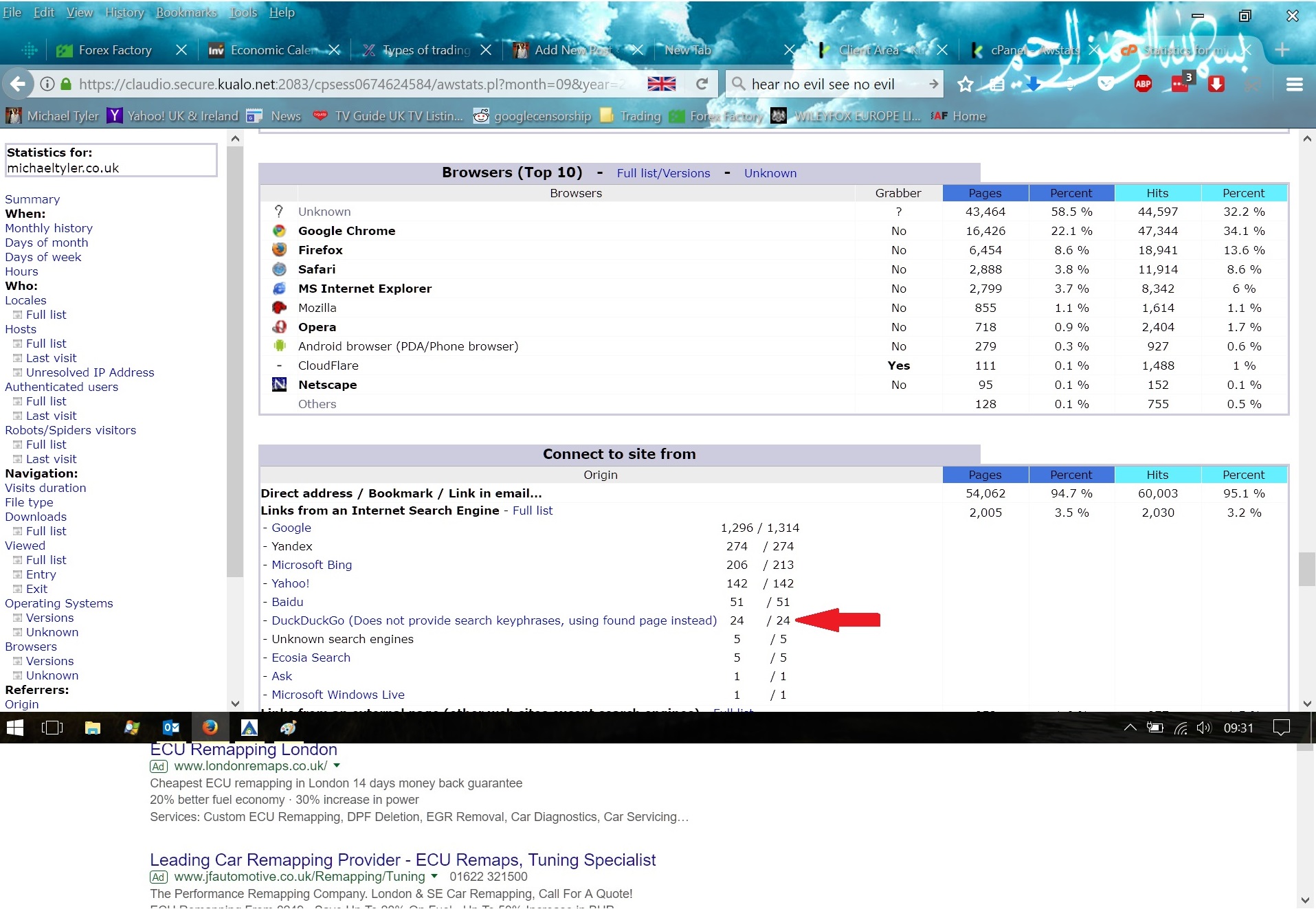This screenshot has height=909, width=1316.
Task: Open ECU Remapping London ad title
Action: pos(243,750)
